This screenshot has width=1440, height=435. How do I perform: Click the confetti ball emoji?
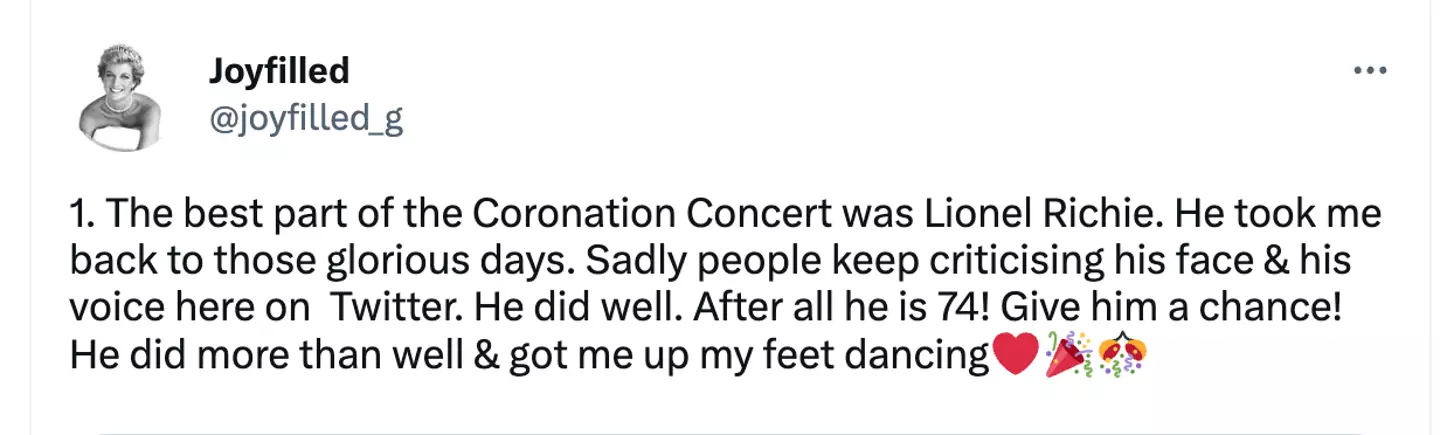1122,356
